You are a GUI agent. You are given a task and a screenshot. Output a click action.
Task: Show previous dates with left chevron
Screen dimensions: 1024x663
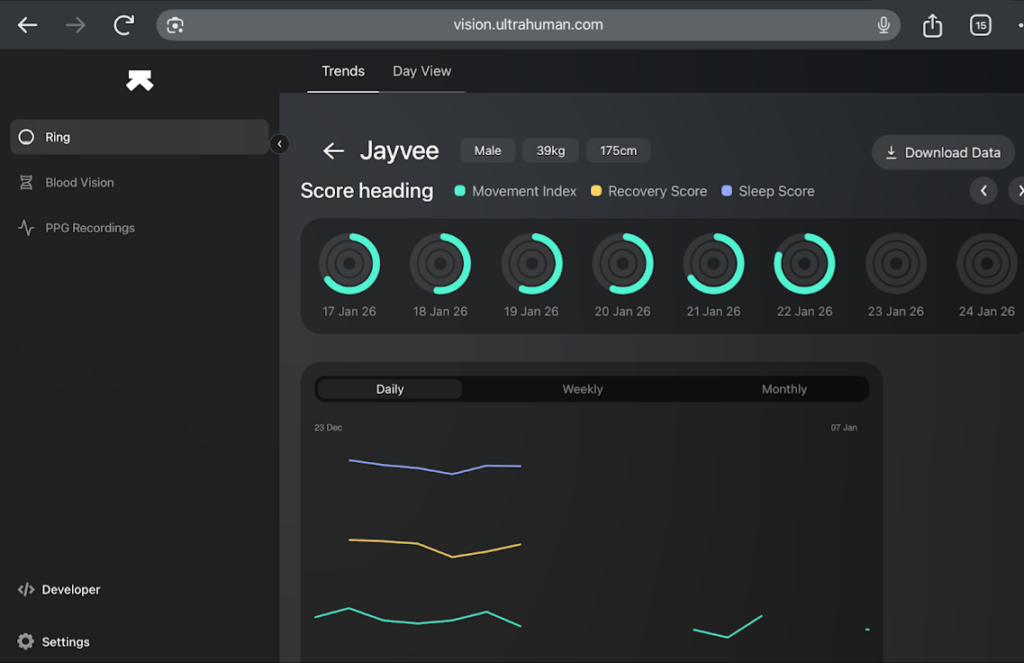click(x=983, y=190)
